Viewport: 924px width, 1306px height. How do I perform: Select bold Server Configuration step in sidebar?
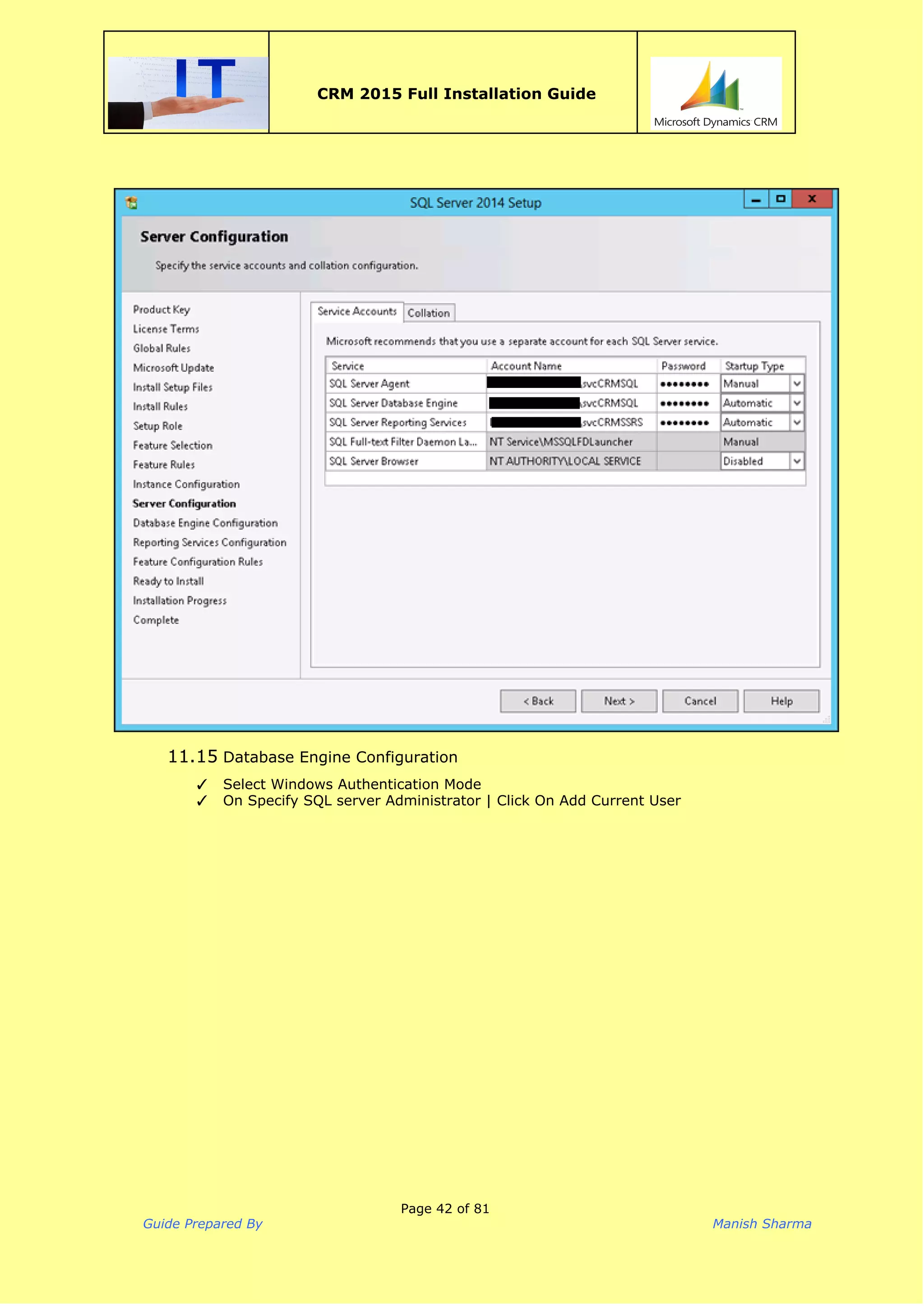pyautogui.click(x=185, y=504)
